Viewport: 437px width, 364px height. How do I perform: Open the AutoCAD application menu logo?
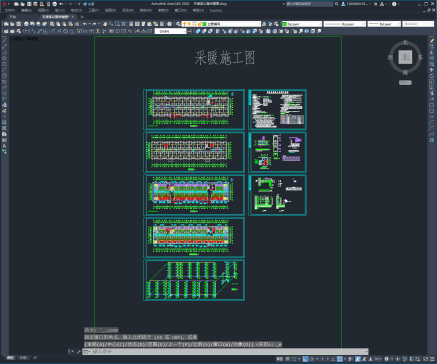point(4,4)
